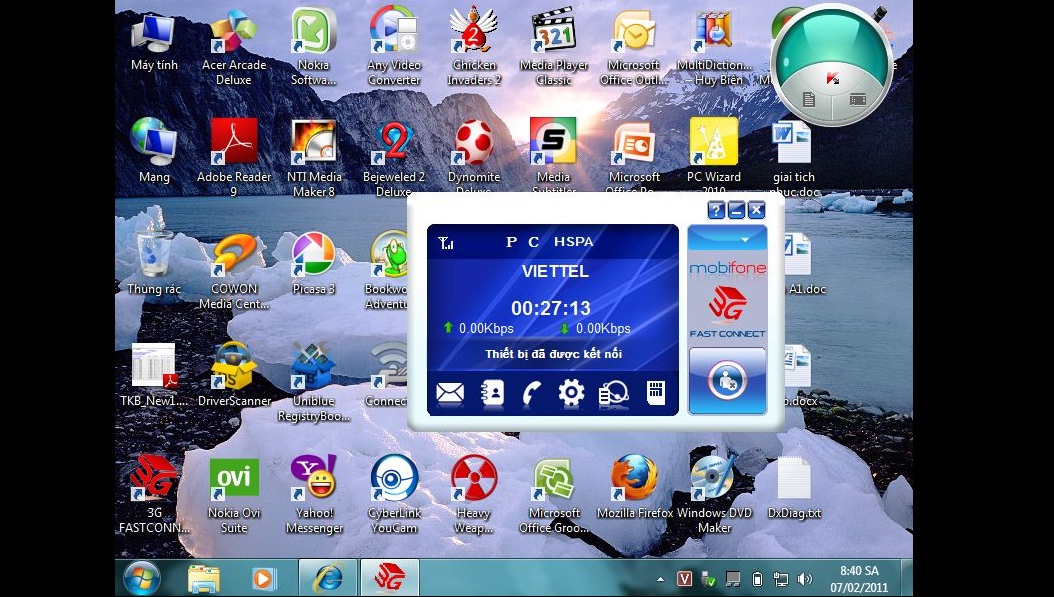
Task: Open the usage statistics log icon
Action: (611, 393)
